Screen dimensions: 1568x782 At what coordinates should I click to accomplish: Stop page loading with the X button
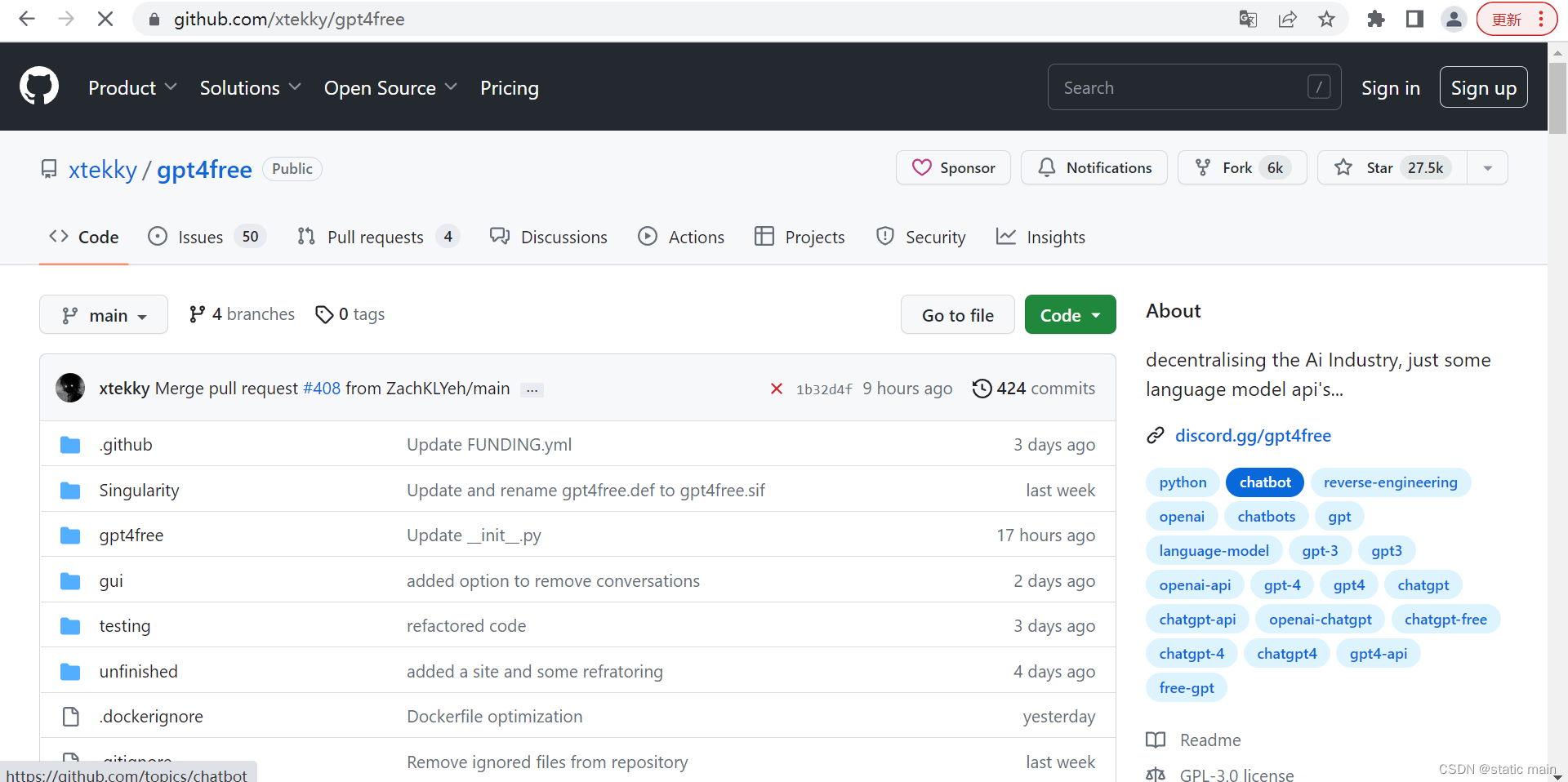(105, 19)
